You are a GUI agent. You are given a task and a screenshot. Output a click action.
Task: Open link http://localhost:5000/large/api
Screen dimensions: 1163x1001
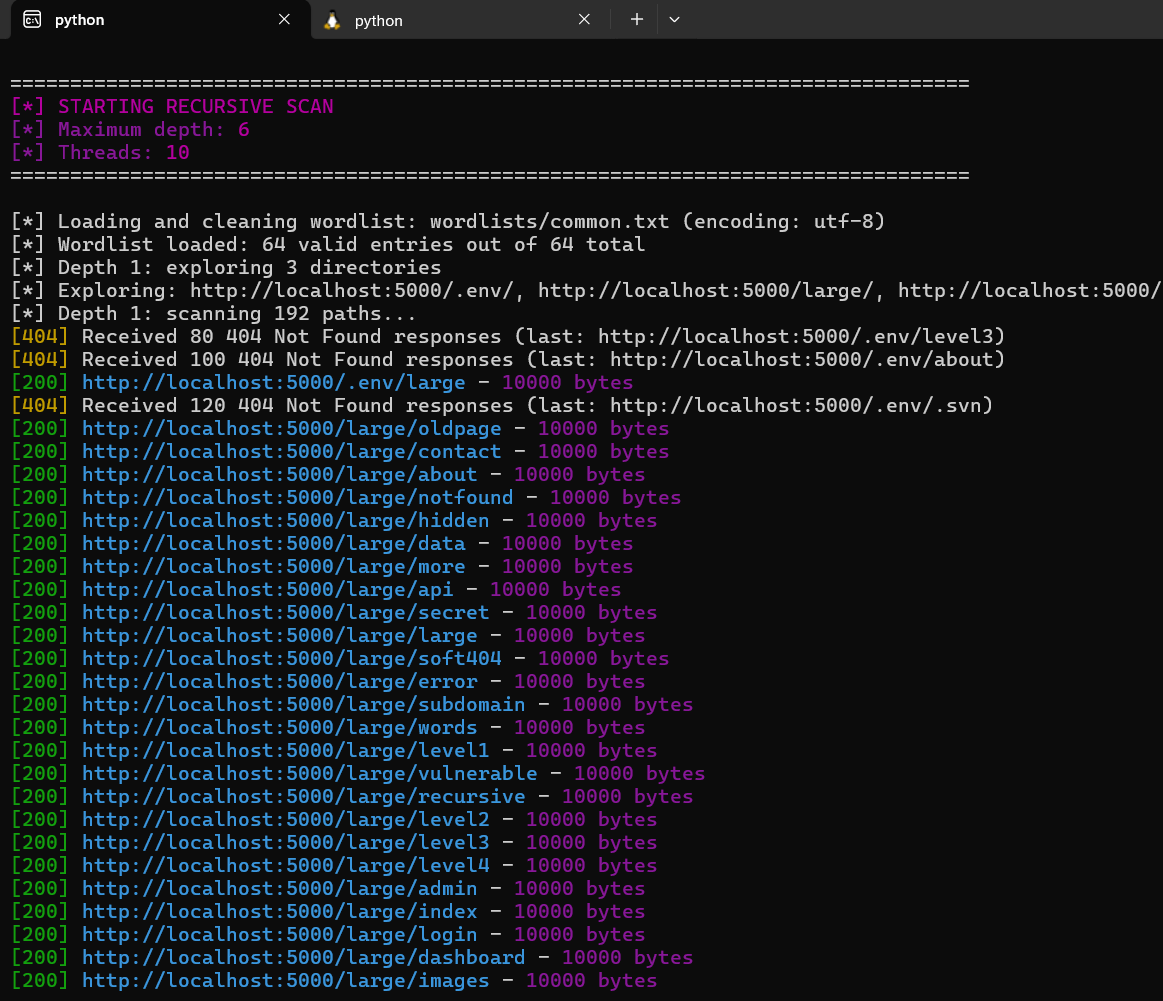pyautogui.click(x=268, y=589)
